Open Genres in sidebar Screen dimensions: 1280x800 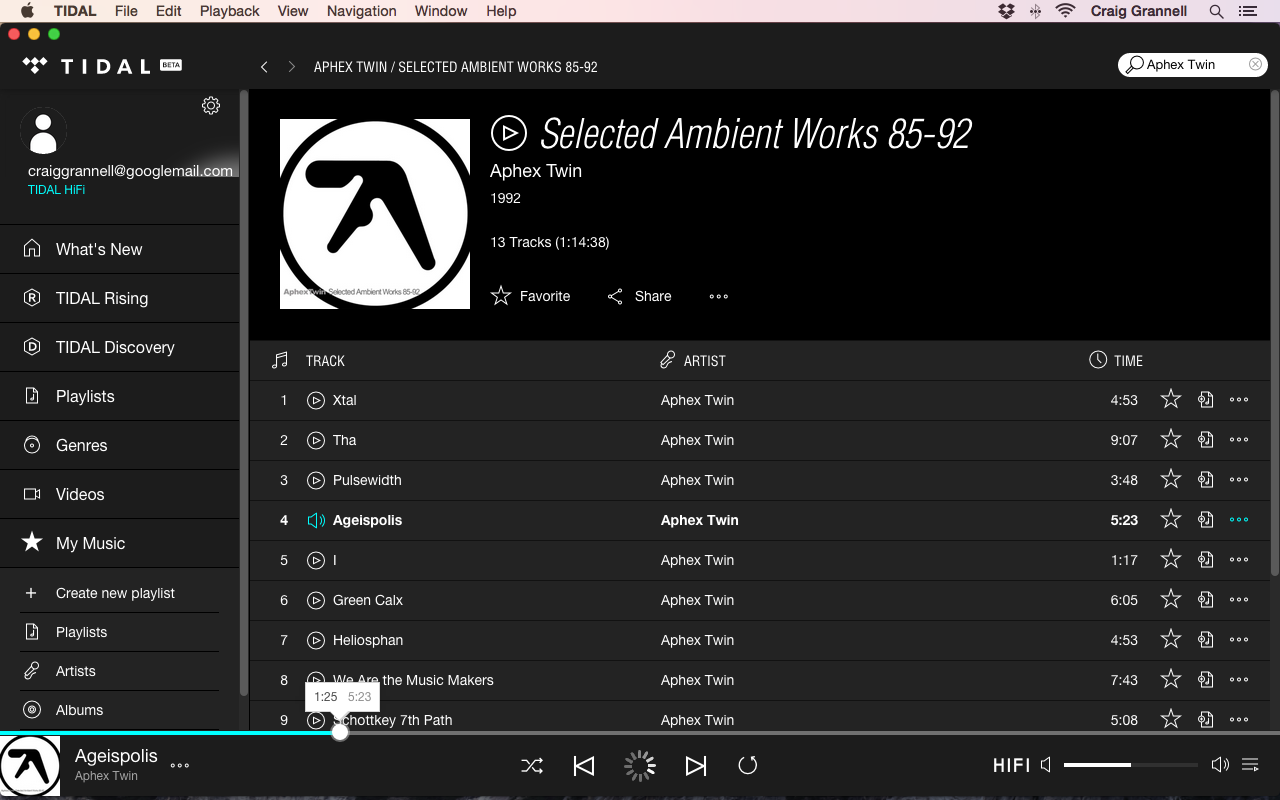[x=120, y=445]
